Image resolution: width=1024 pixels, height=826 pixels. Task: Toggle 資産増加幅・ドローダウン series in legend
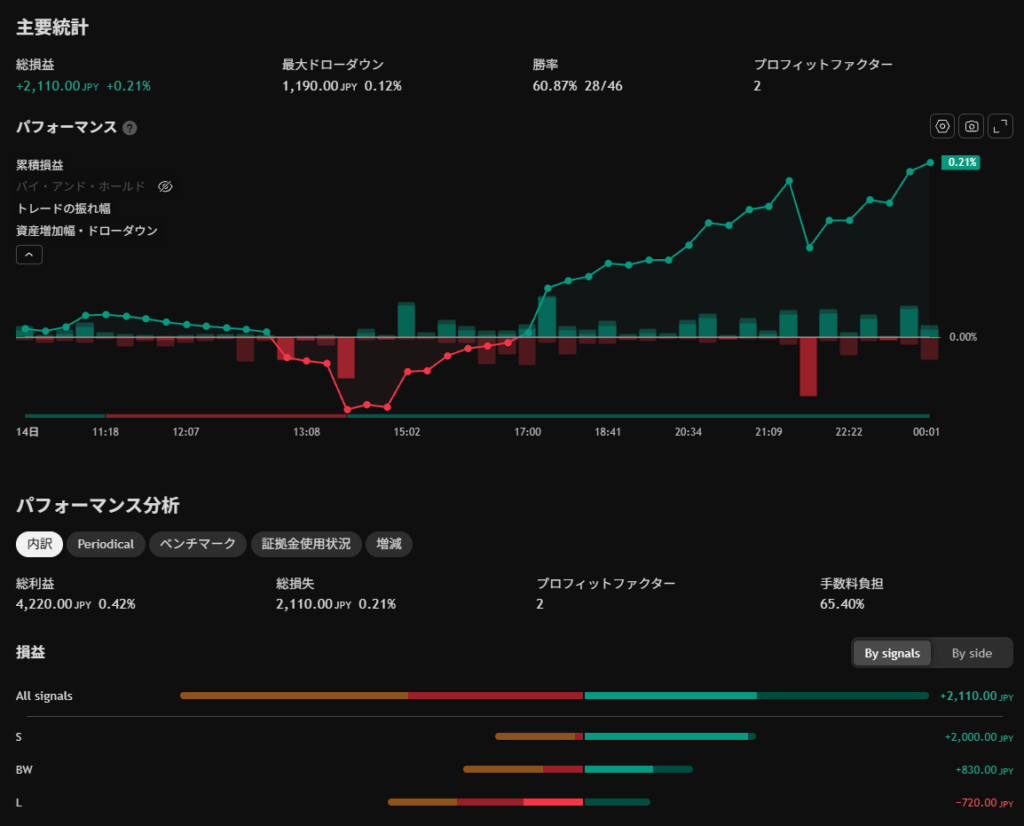pos(87,230)
